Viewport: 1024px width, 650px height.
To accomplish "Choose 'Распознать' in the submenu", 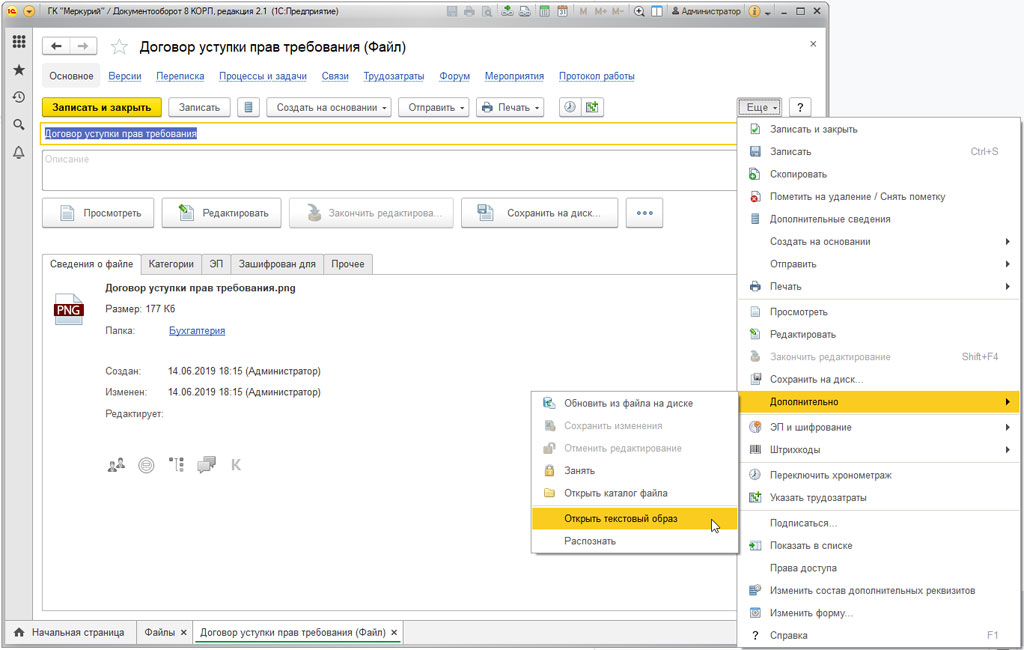I will pos(590,541).
